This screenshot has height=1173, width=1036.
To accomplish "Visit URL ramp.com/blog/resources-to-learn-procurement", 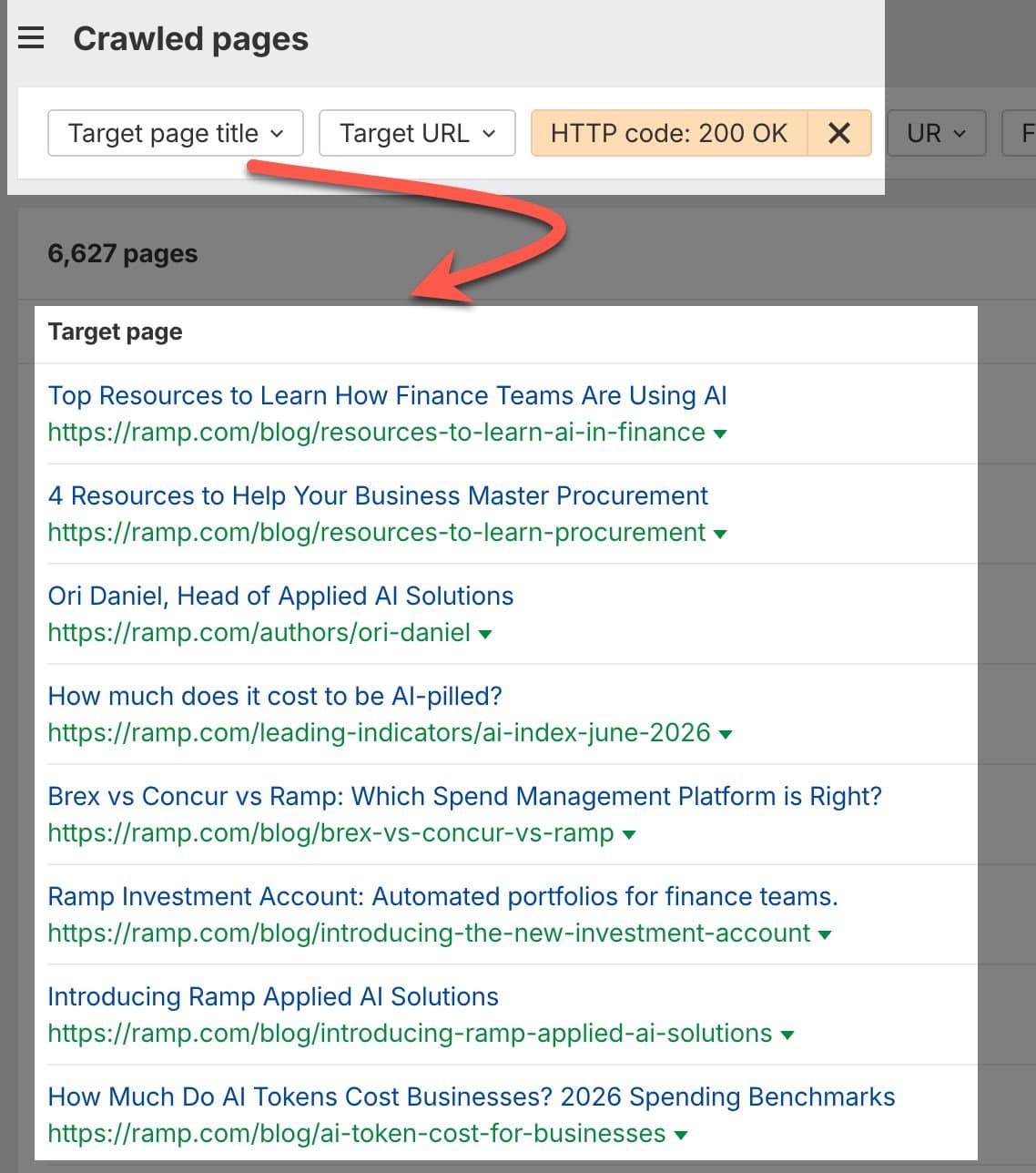I will pyautogui.click(x=376, y=532).
